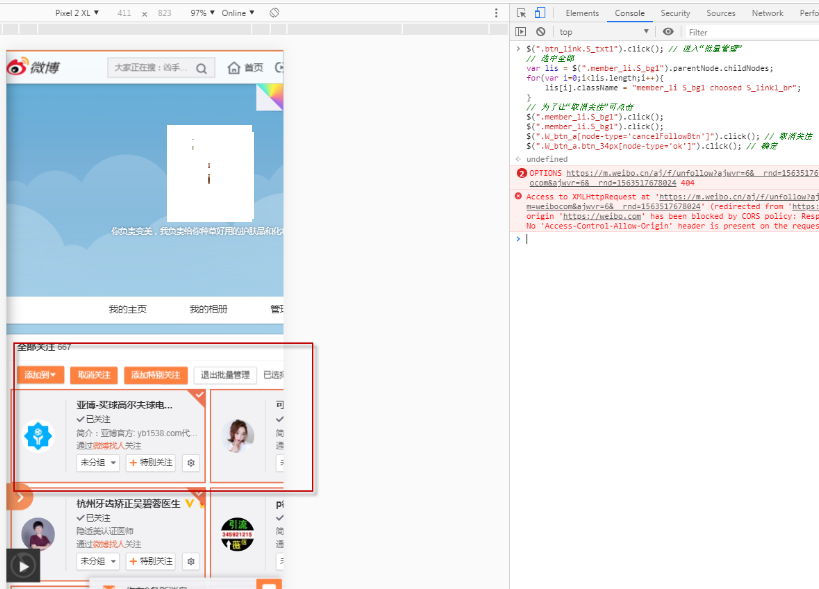Open the Online throttling dropdown

pyautogui.click(x=238, y=13)
